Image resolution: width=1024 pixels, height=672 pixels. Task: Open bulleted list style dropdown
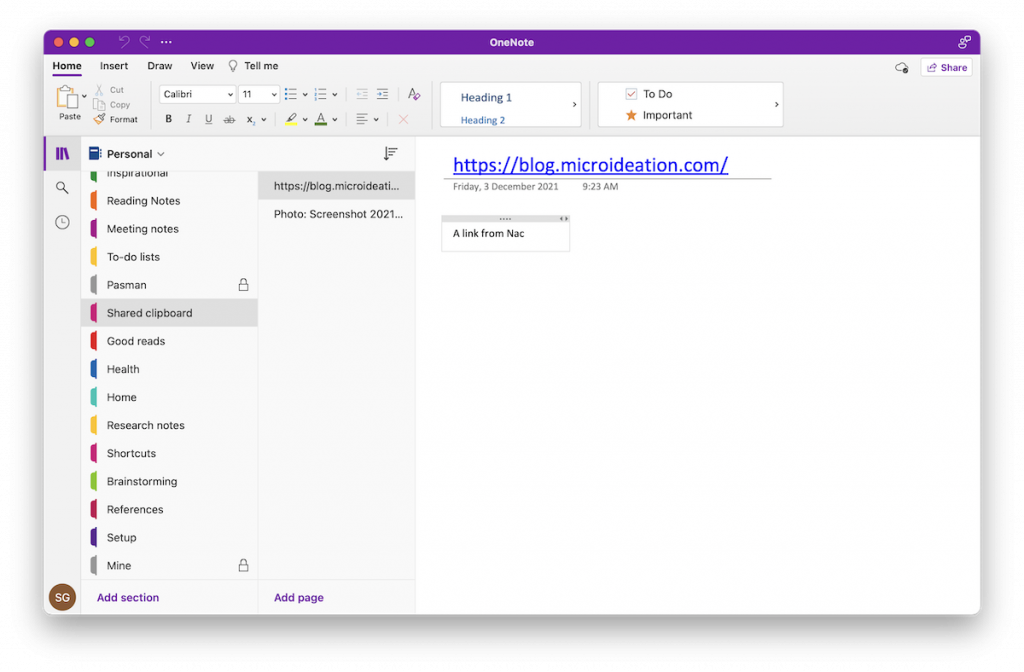[305, 95]
